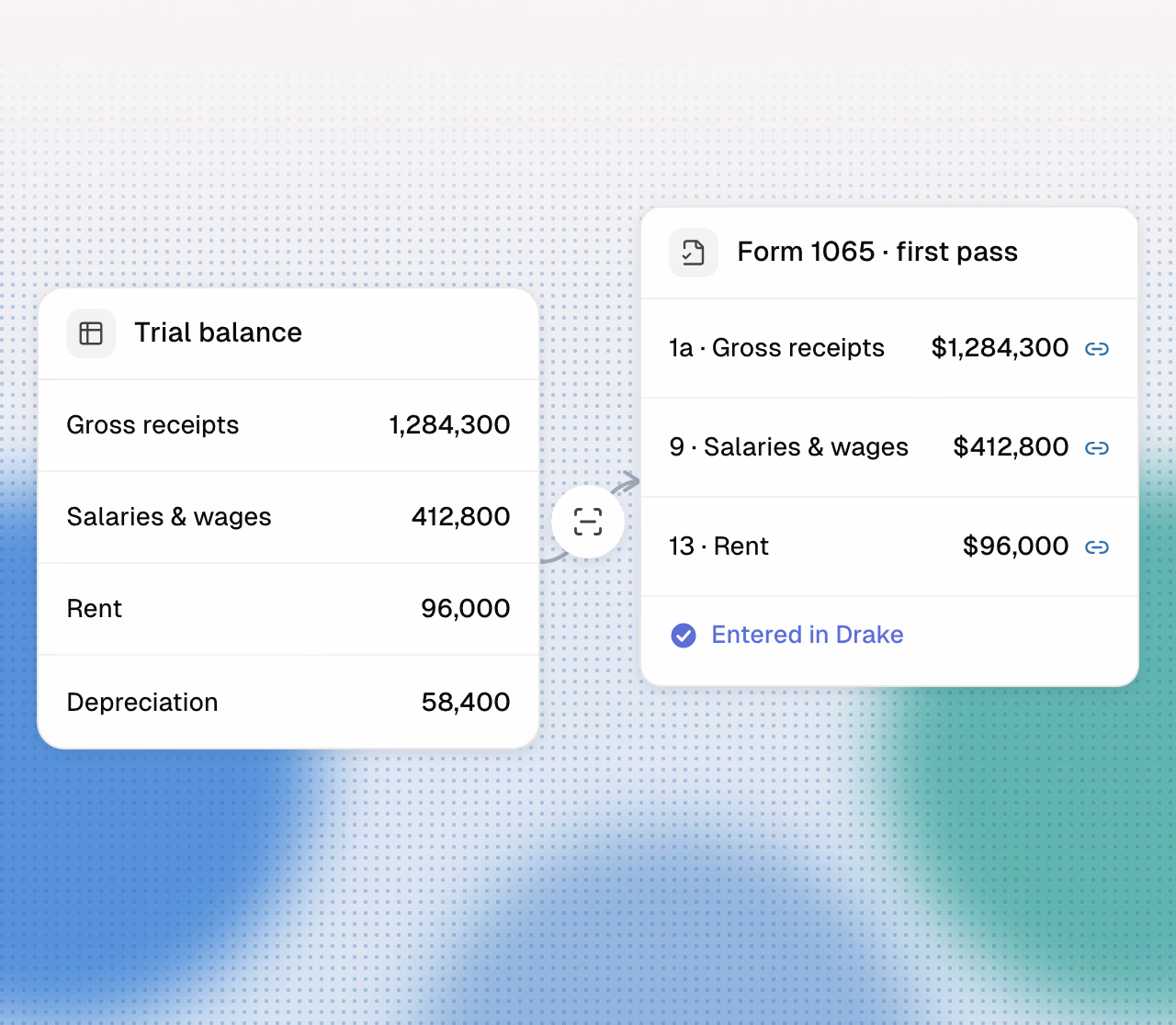Click the $412,800 amount on Form 1065
Screen dimensions: 1176x1025
click(1011, 446)
